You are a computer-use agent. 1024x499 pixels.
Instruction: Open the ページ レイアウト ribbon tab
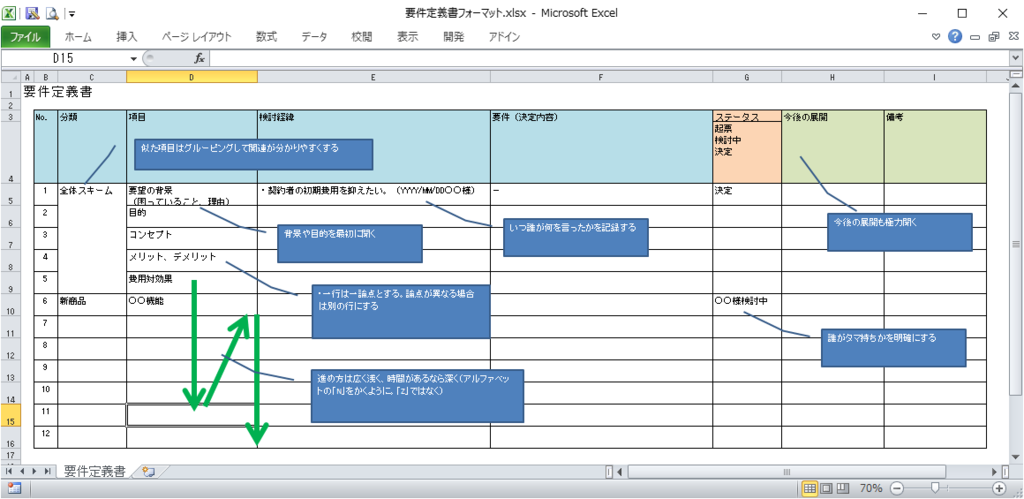coord(197,37)
